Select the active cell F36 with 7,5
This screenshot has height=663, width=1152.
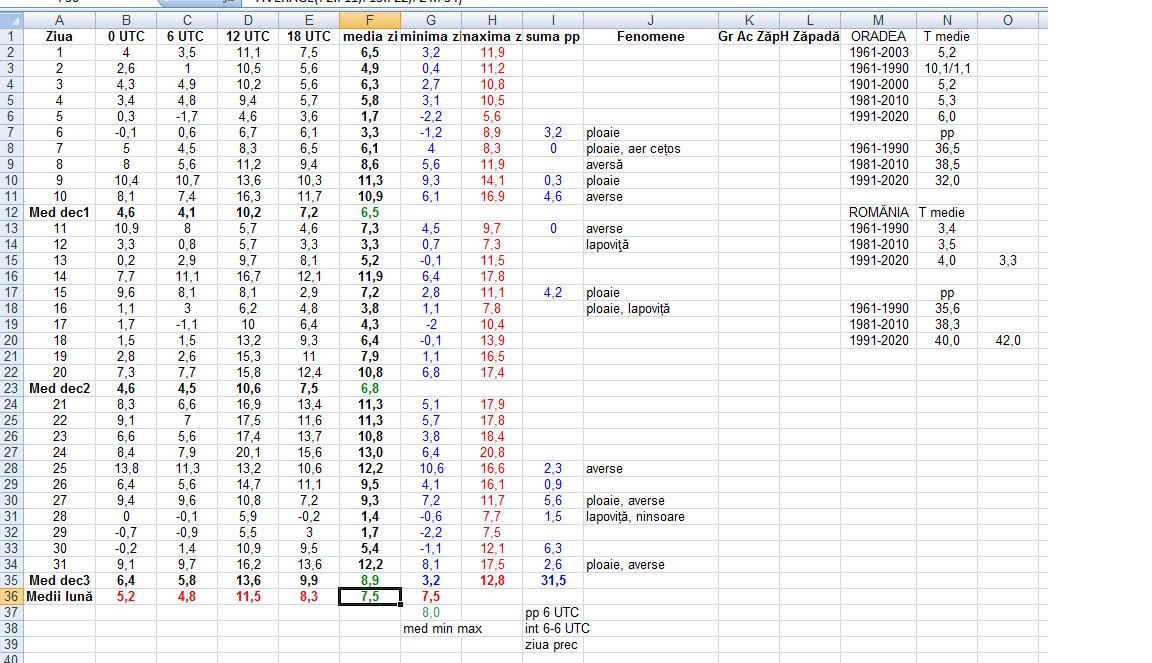point(370,596)
